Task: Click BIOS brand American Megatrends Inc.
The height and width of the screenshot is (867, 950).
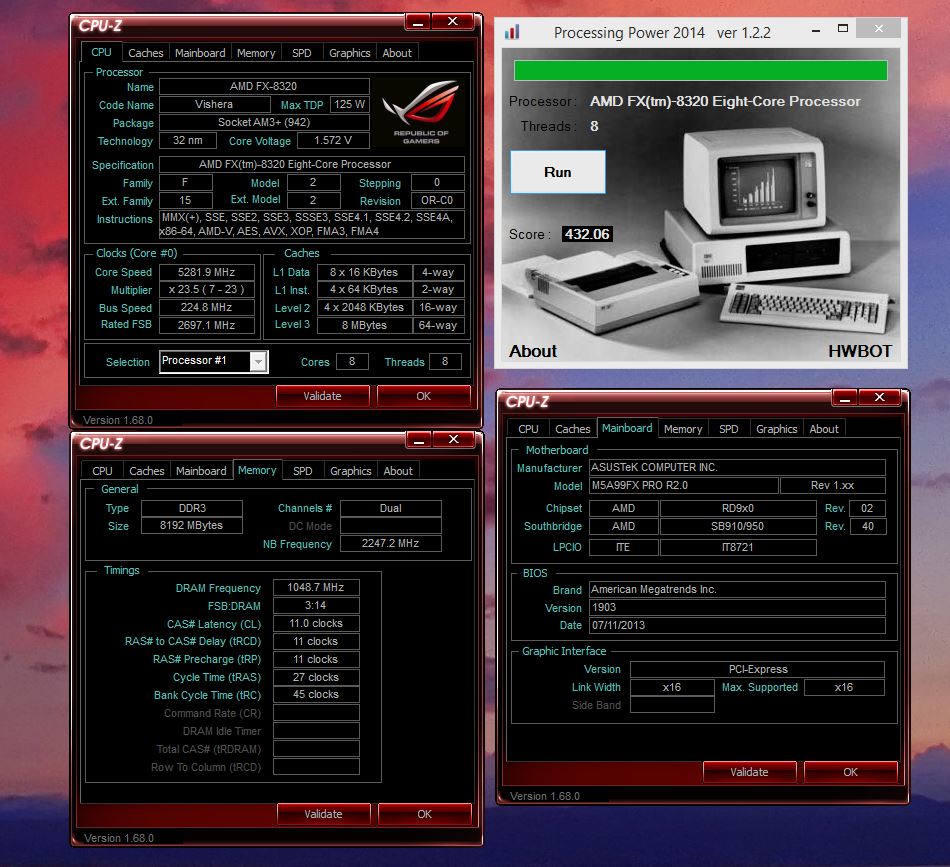Action: point(737,590)
